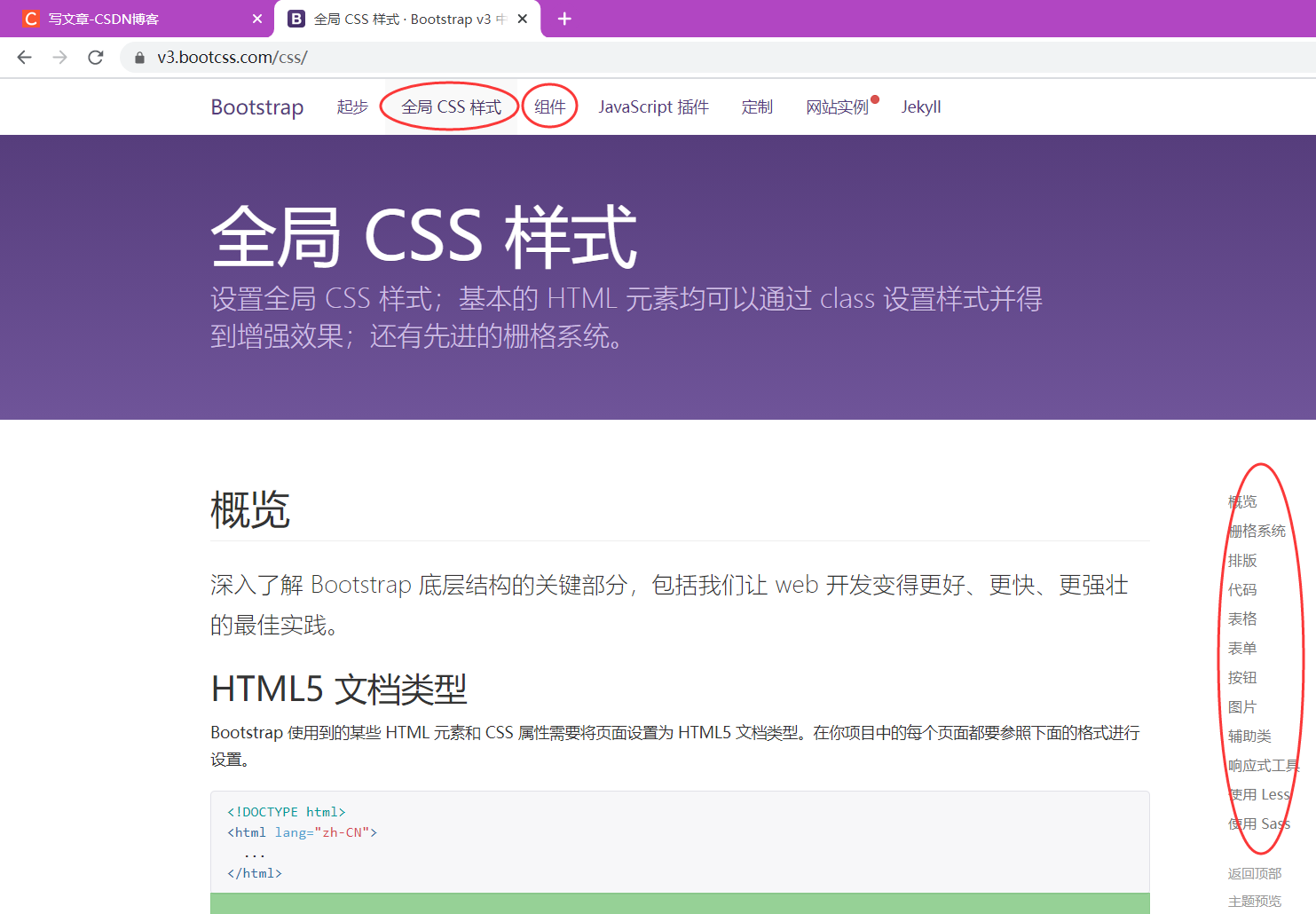Click the browser back arrow
Viewport: 1316px width, 914px height.
(x=25, y=58)
